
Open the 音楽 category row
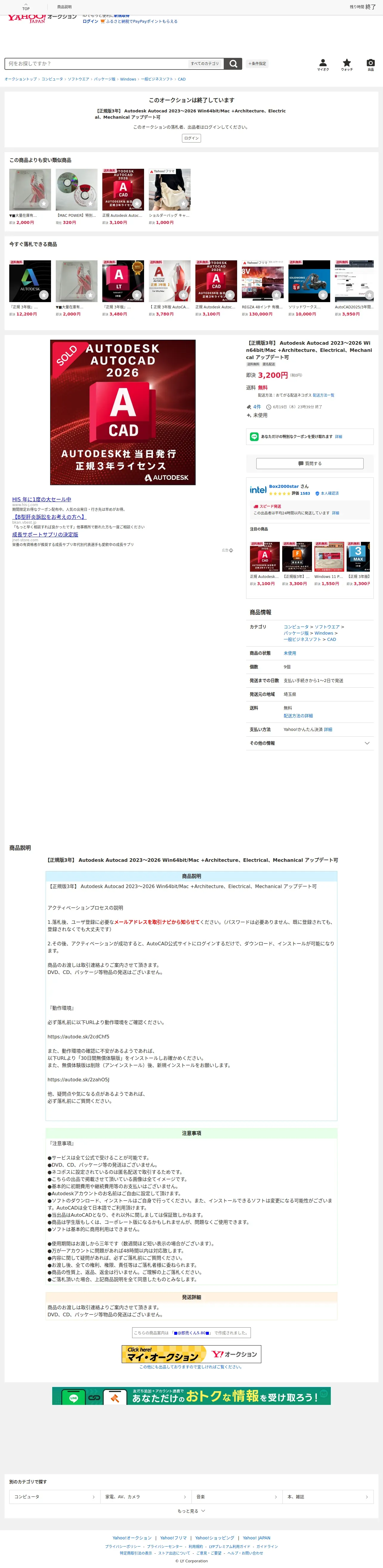click(x=236, y=1497)
